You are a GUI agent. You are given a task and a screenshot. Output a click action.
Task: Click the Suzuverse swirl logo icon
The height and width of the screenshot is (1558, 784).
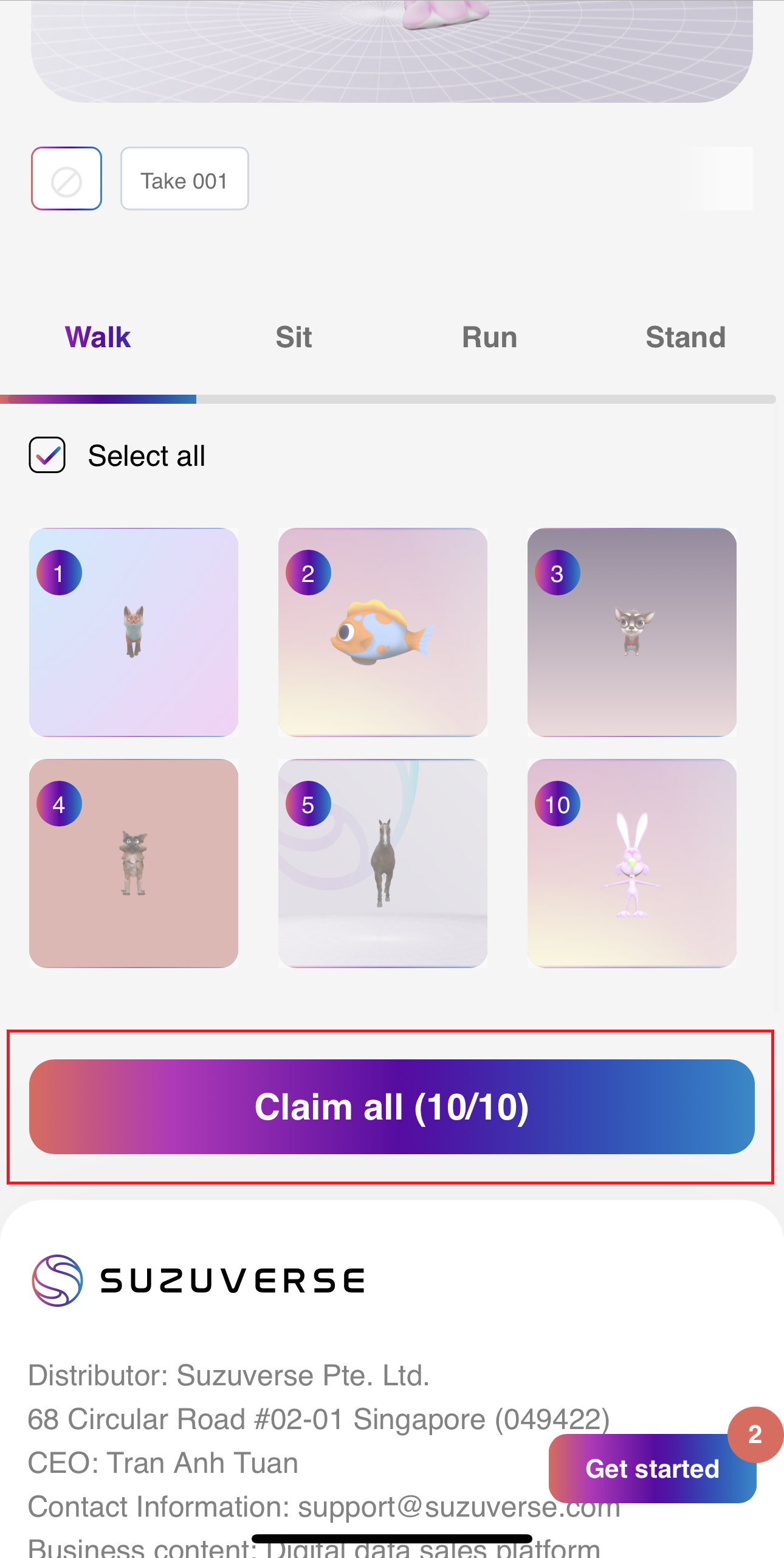tap(57, 1280)
